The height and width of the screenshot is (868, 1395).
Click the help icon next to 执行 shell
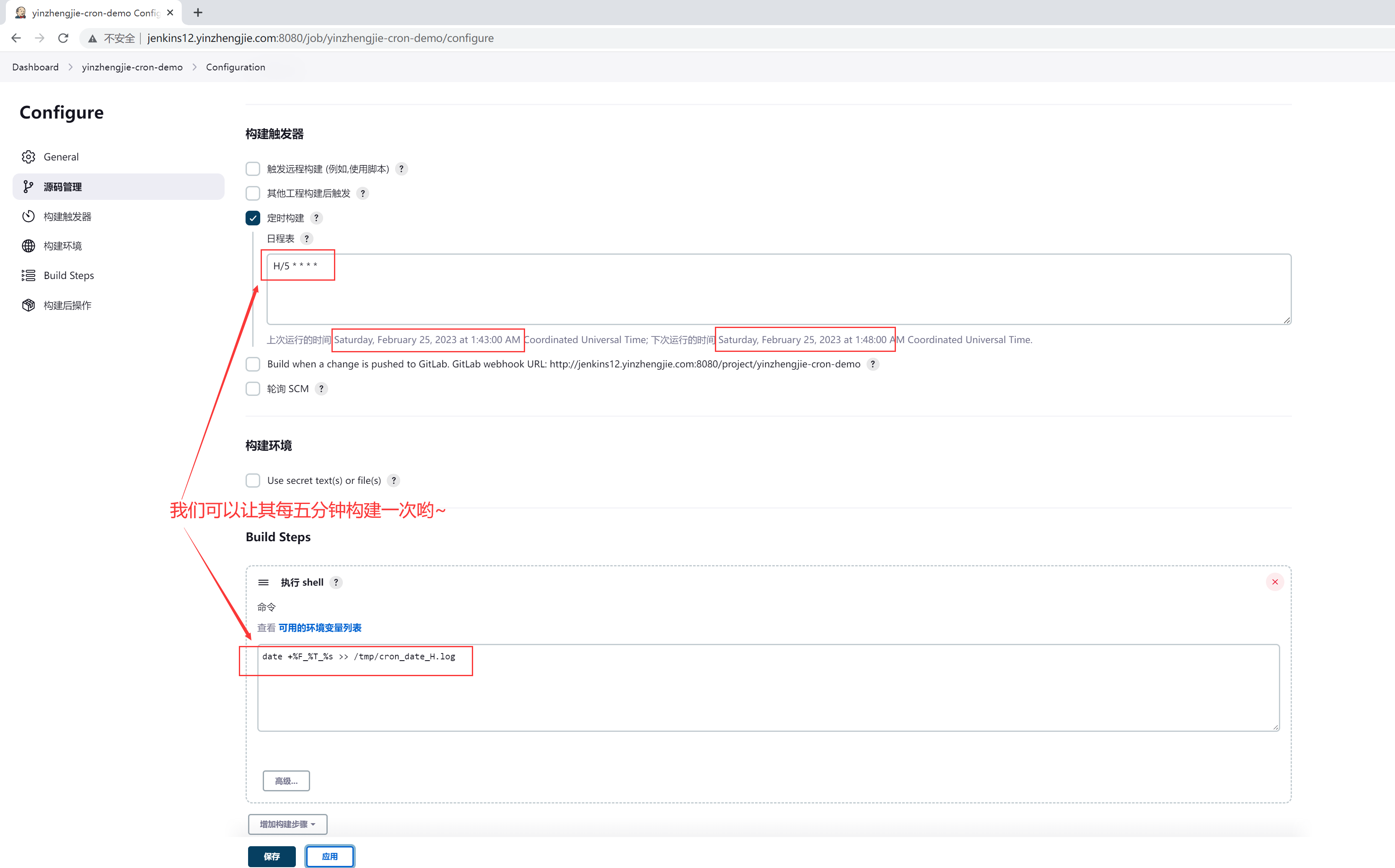coord(336,582)
